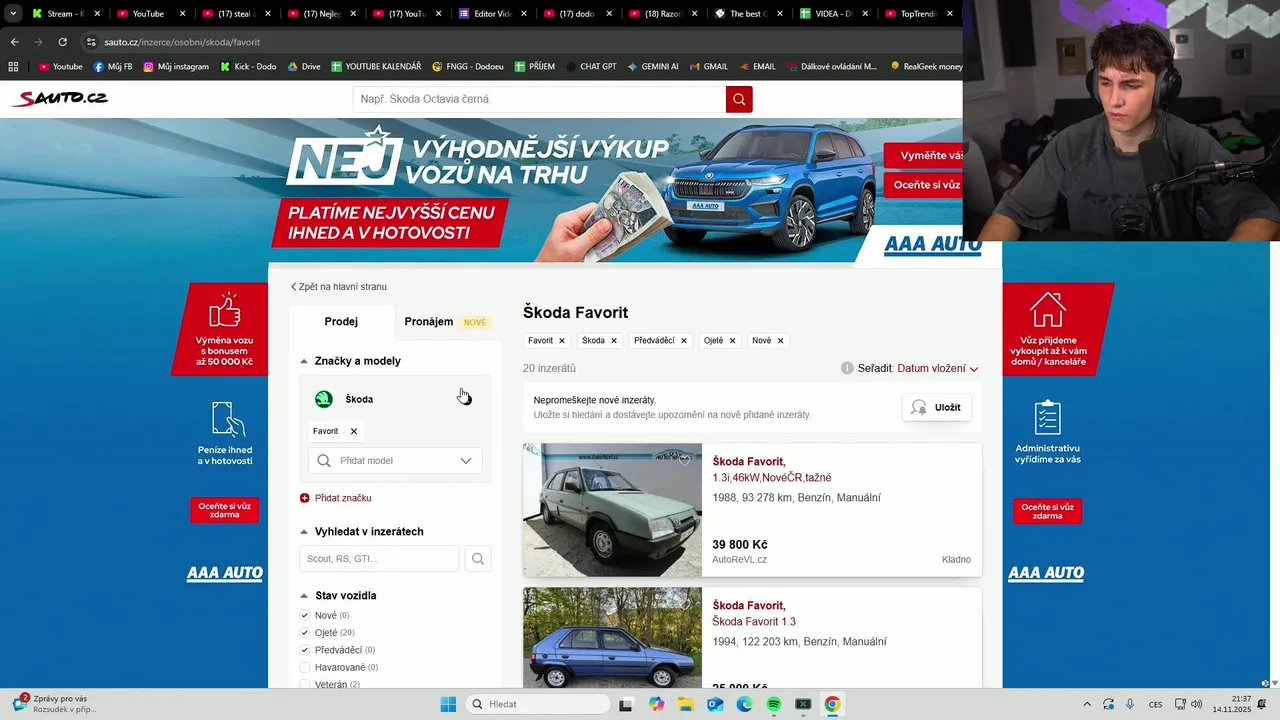Open the GMAIL bookmark
This screenshot has width=1280, height=720.
point(708,67)
